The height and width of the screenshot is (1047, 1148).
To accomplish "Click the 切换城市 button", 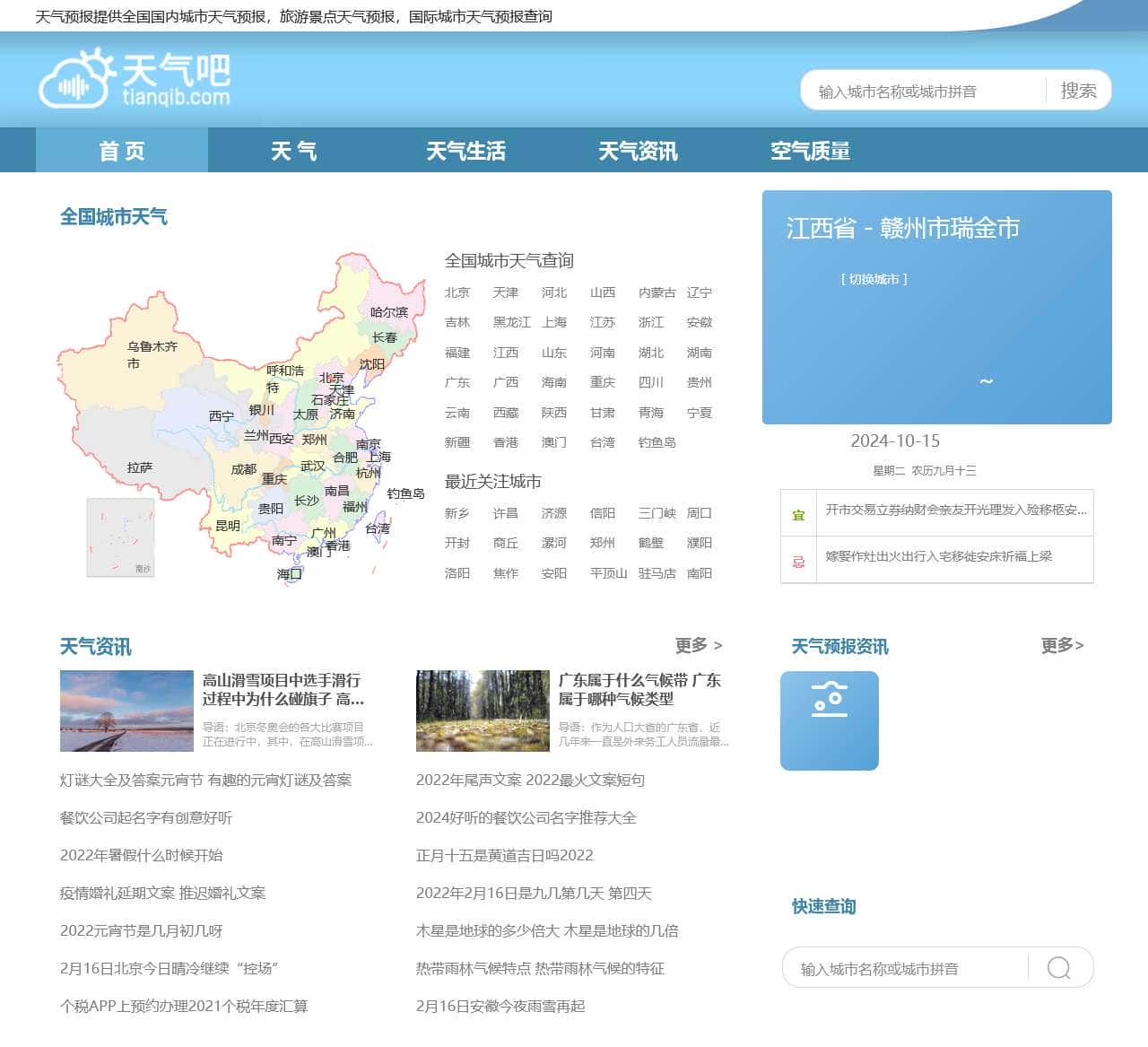I will click(875, 278).
